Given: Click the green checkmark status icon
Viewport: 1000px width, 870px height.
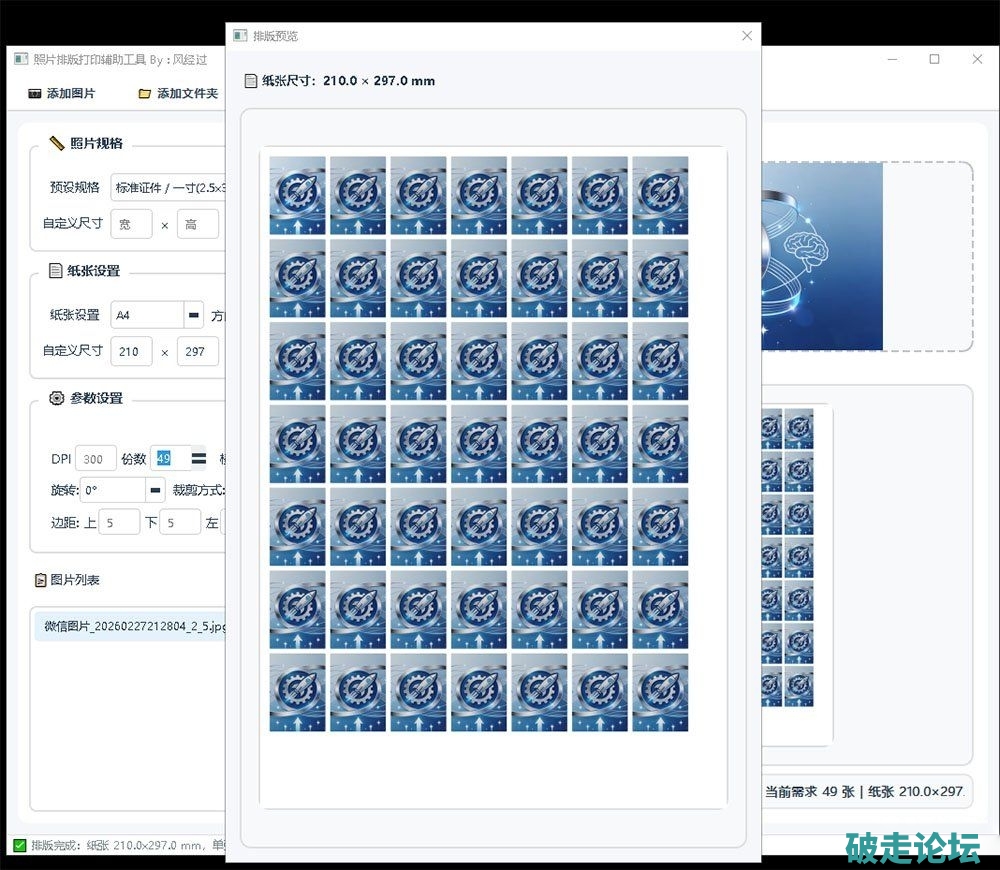Looking at the screenshot, I should pos(20,846).
